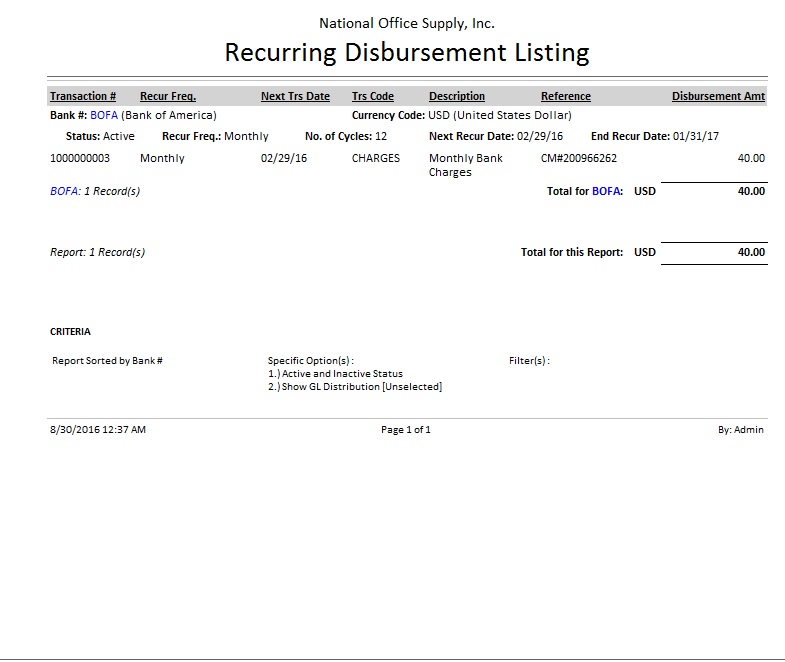Screen dimensions: 785x662
Task: Select the italic "BOFA: 1 Record(s)" text
Action: tap(95, 191)
